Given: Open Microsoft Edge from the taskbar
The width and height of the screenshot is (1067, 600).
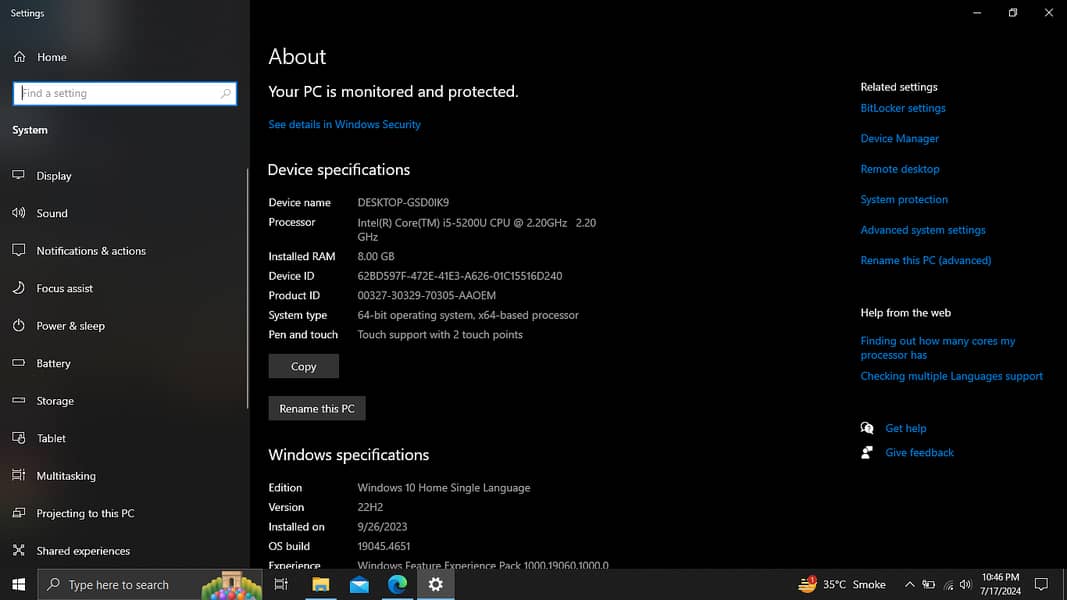Looking at the screenshot, I should [397, 585].
